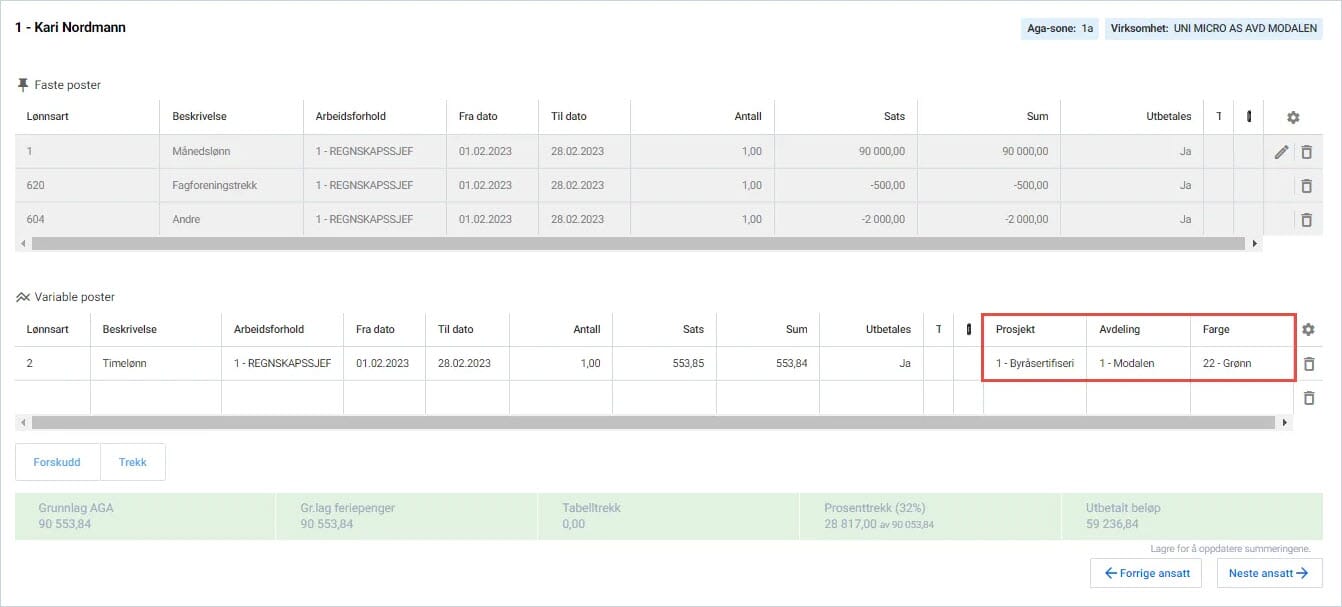
Task: Open the Trekk tab
Action: (x=133, y=462)
